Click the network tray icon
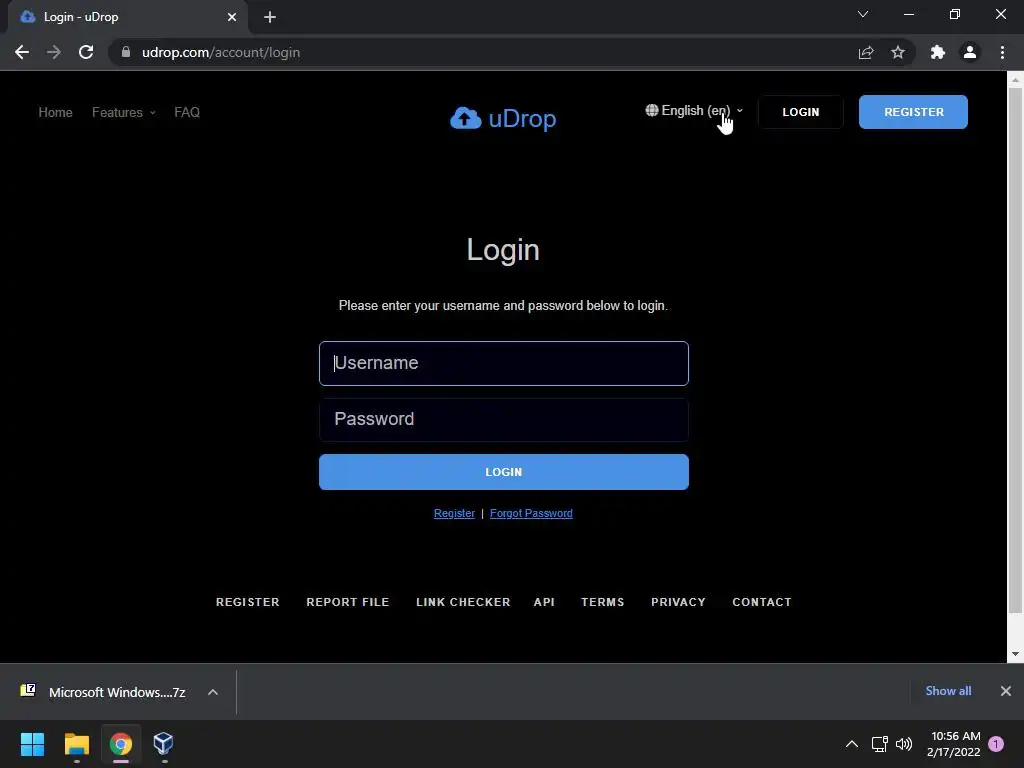 point(879,744)
